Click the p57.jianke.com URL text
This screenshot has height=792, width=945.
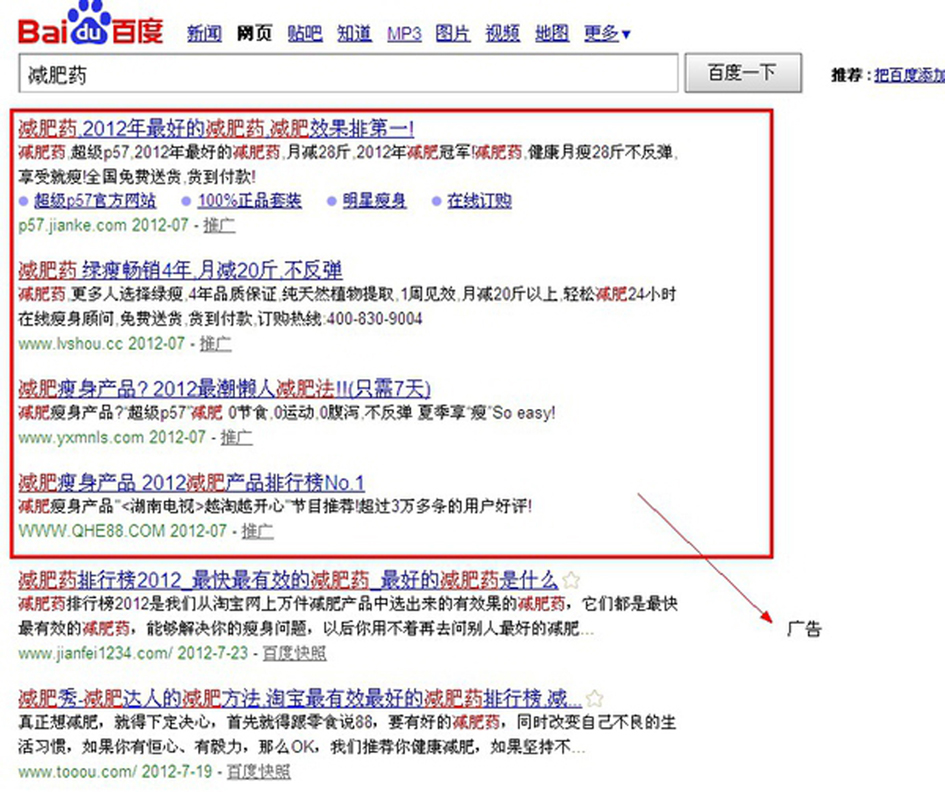pos(72,225)
